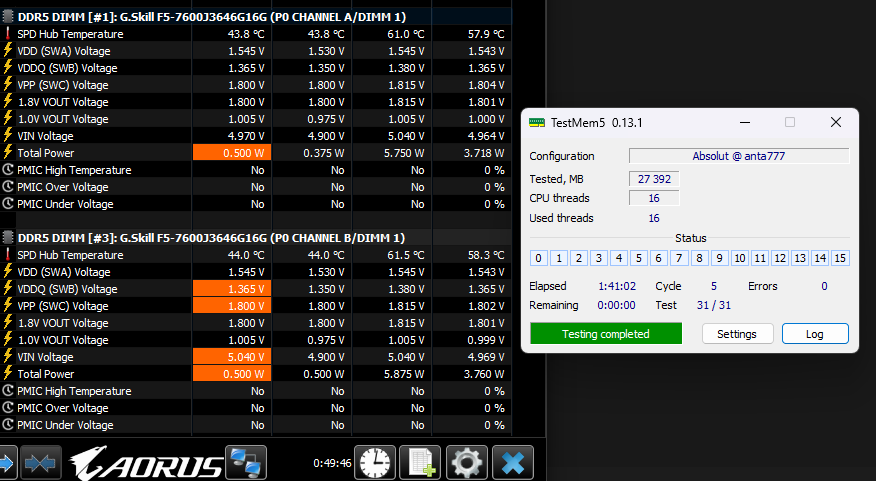Select thread status box 15
The height and width of the screenshot is (481, 876).
click(x=840, y=258)
